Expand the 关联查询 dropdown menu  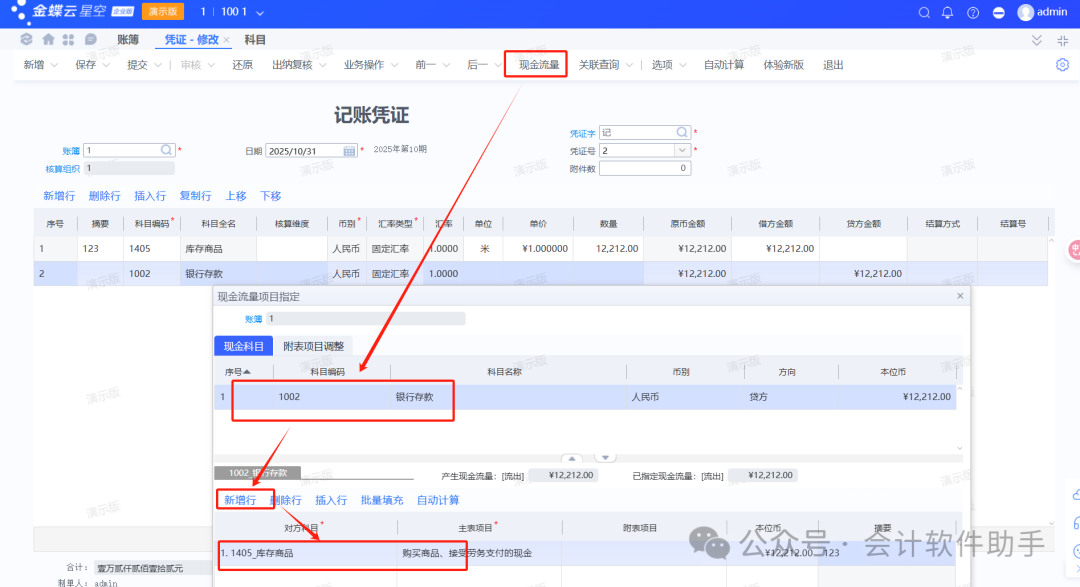tap(630, 65)
